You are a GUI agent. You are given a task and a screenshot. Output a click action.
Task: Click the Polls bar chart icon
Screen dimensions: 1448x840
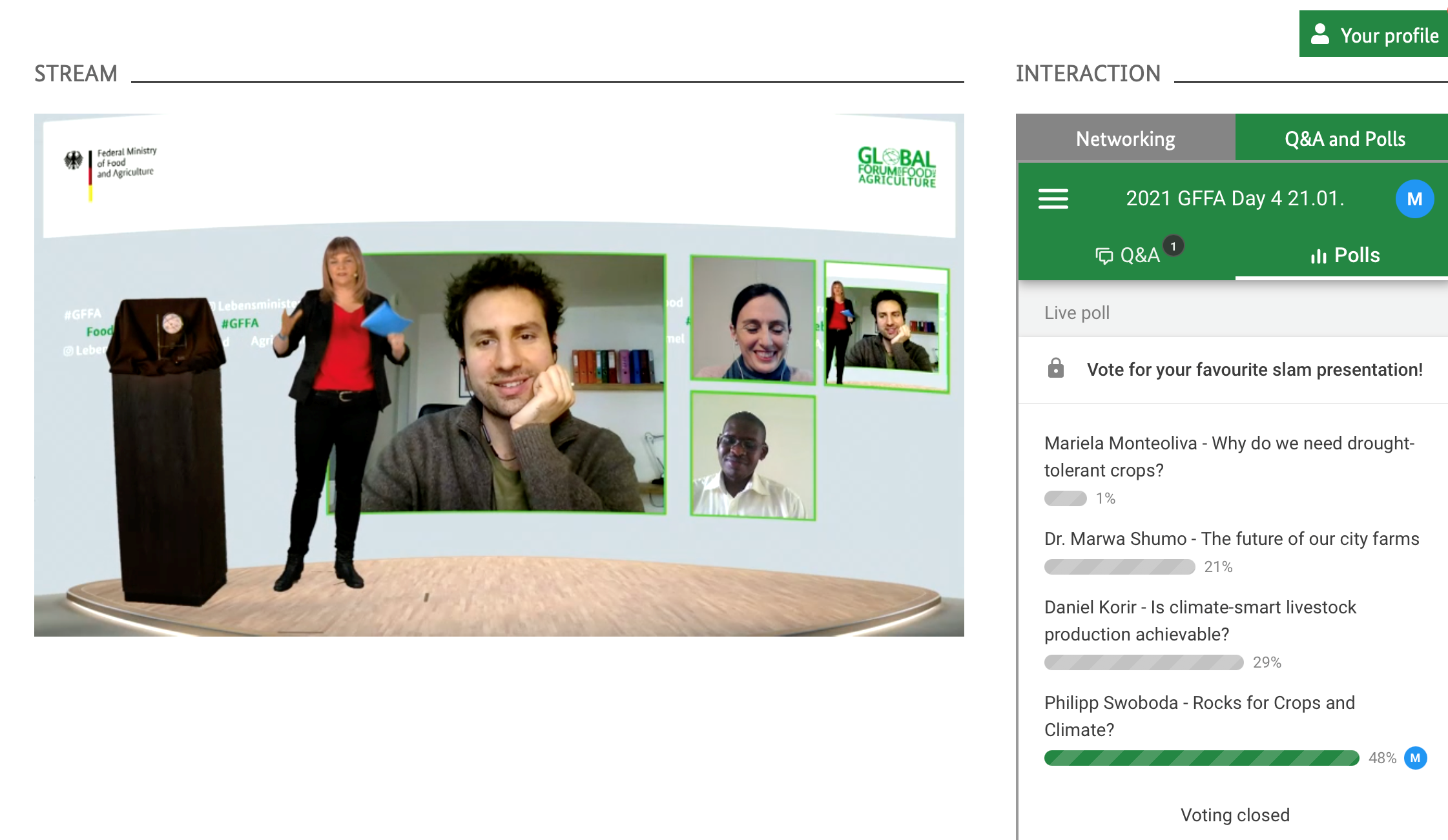[1318, 256]
